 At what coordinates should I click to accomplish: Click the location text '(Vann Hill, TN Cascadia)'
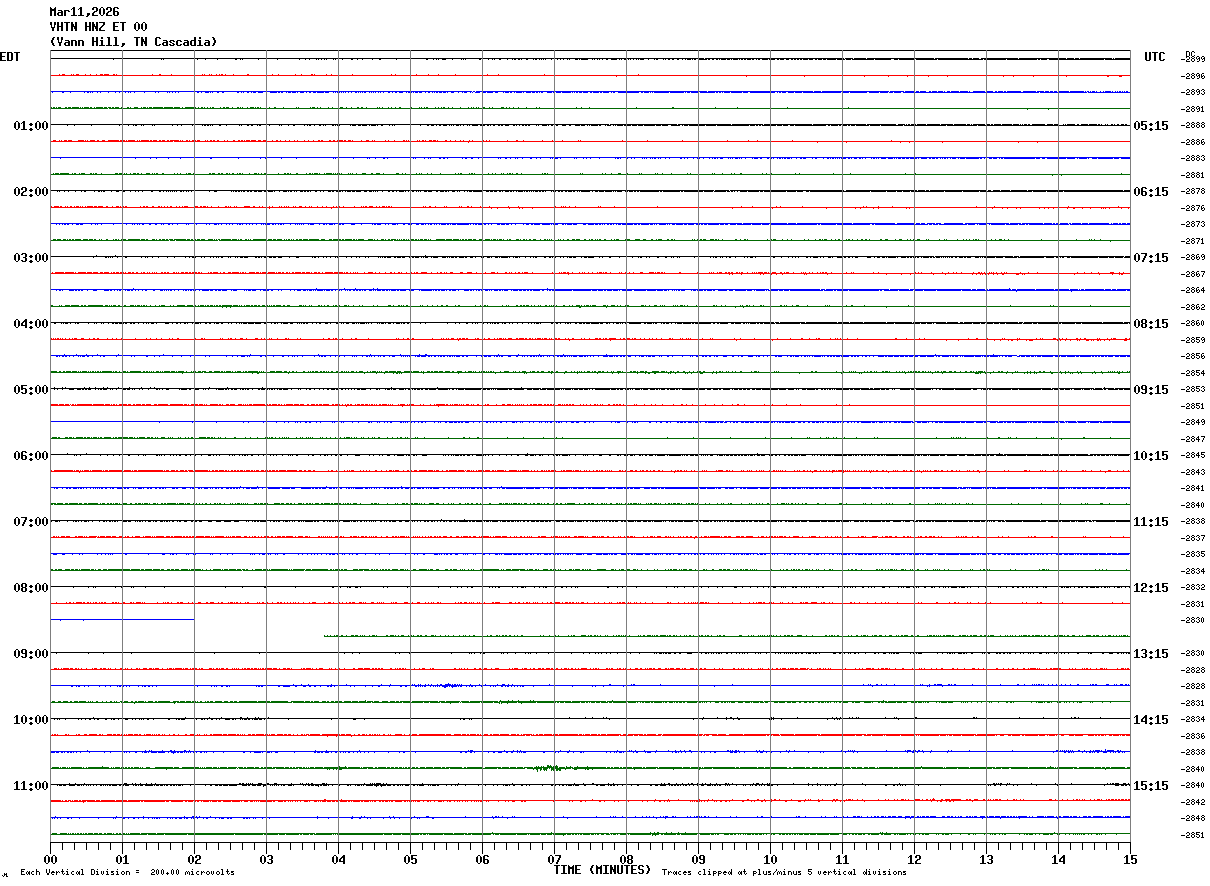133,42
